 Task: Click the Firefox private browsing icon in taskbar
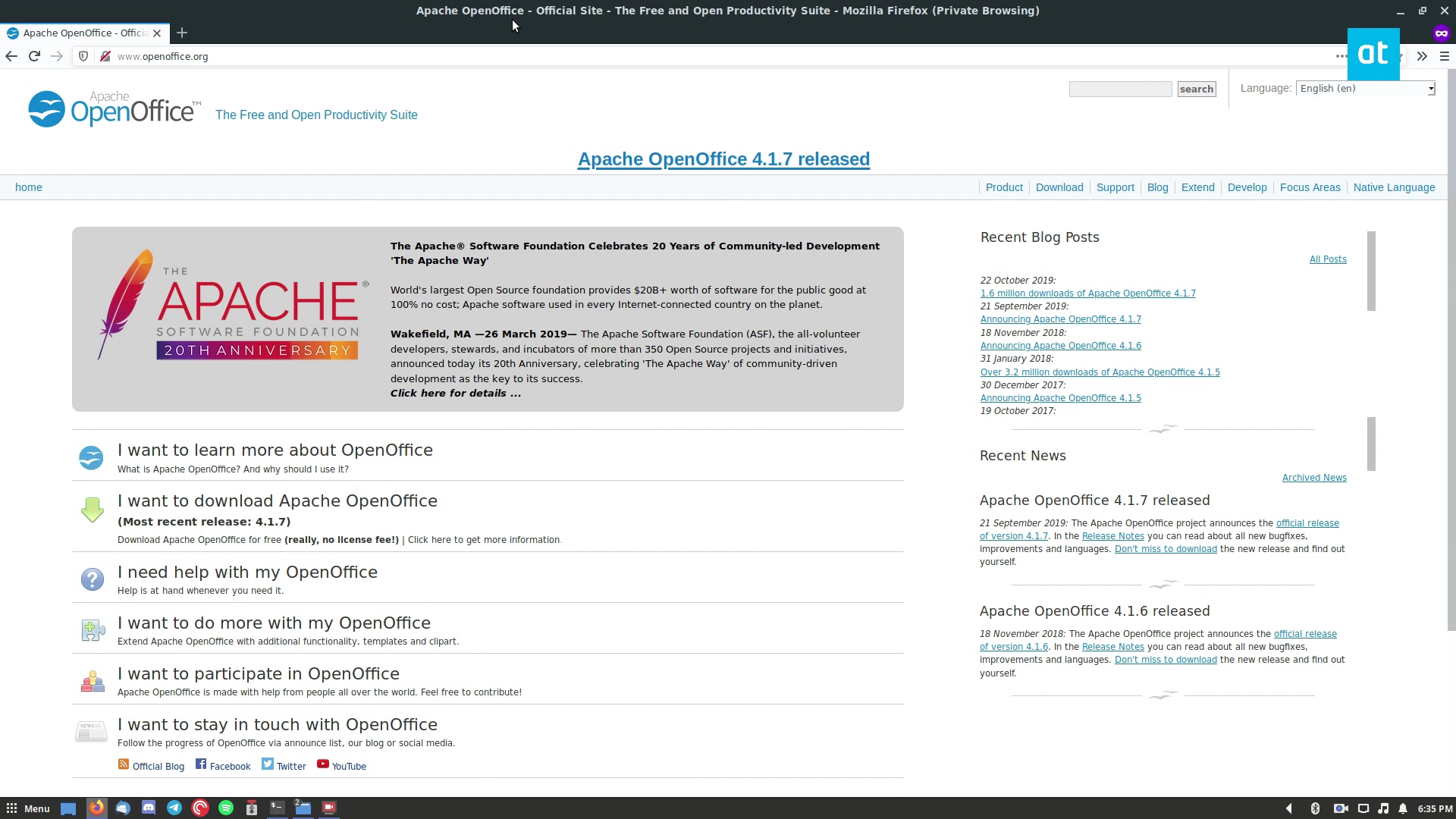coord(96,807)
